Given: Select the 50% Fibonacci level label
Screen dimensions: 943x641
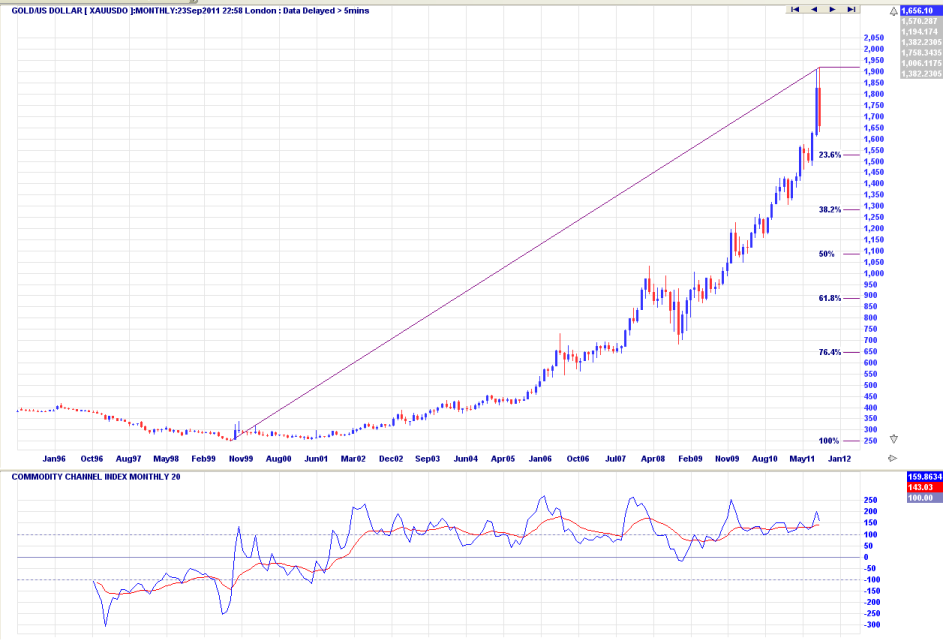Looking at the screenshot, I should click(x=826, y=254).
